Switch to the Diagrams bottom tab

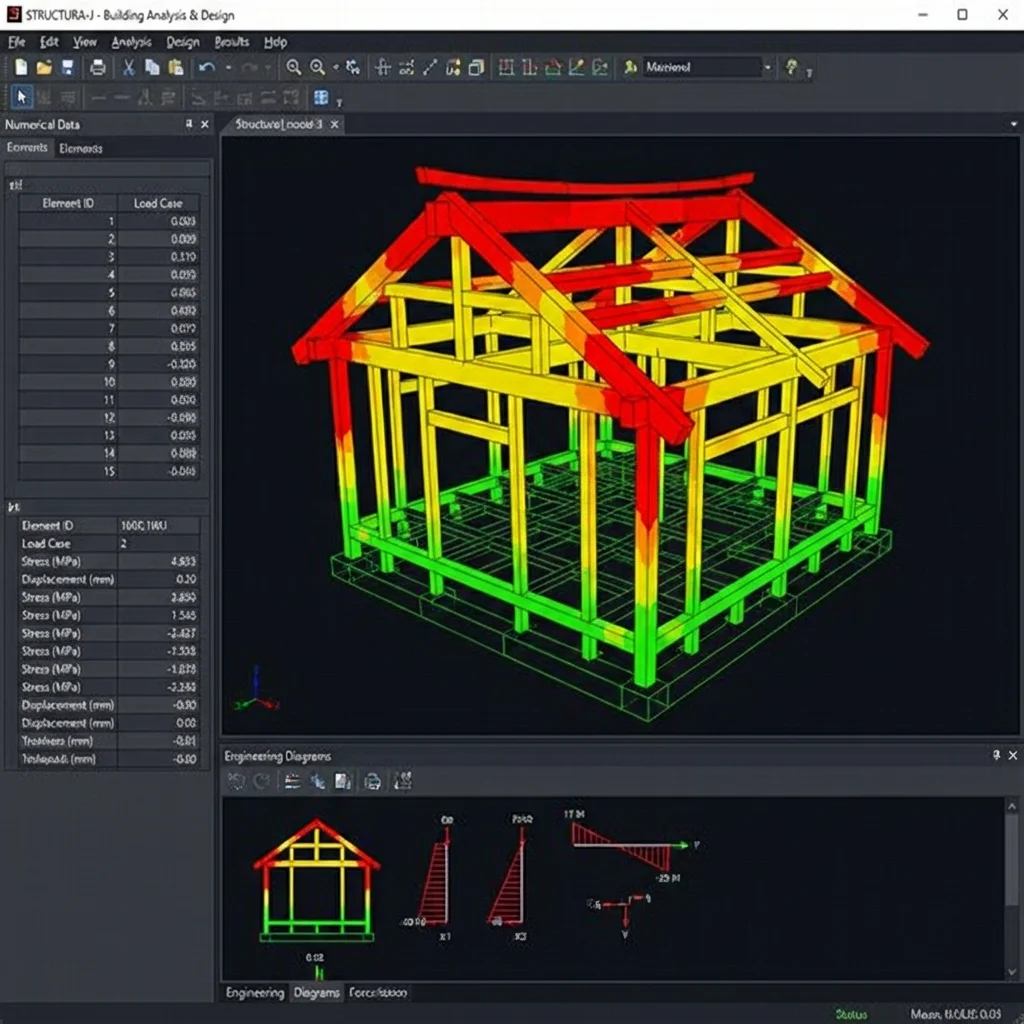point(316,993)
